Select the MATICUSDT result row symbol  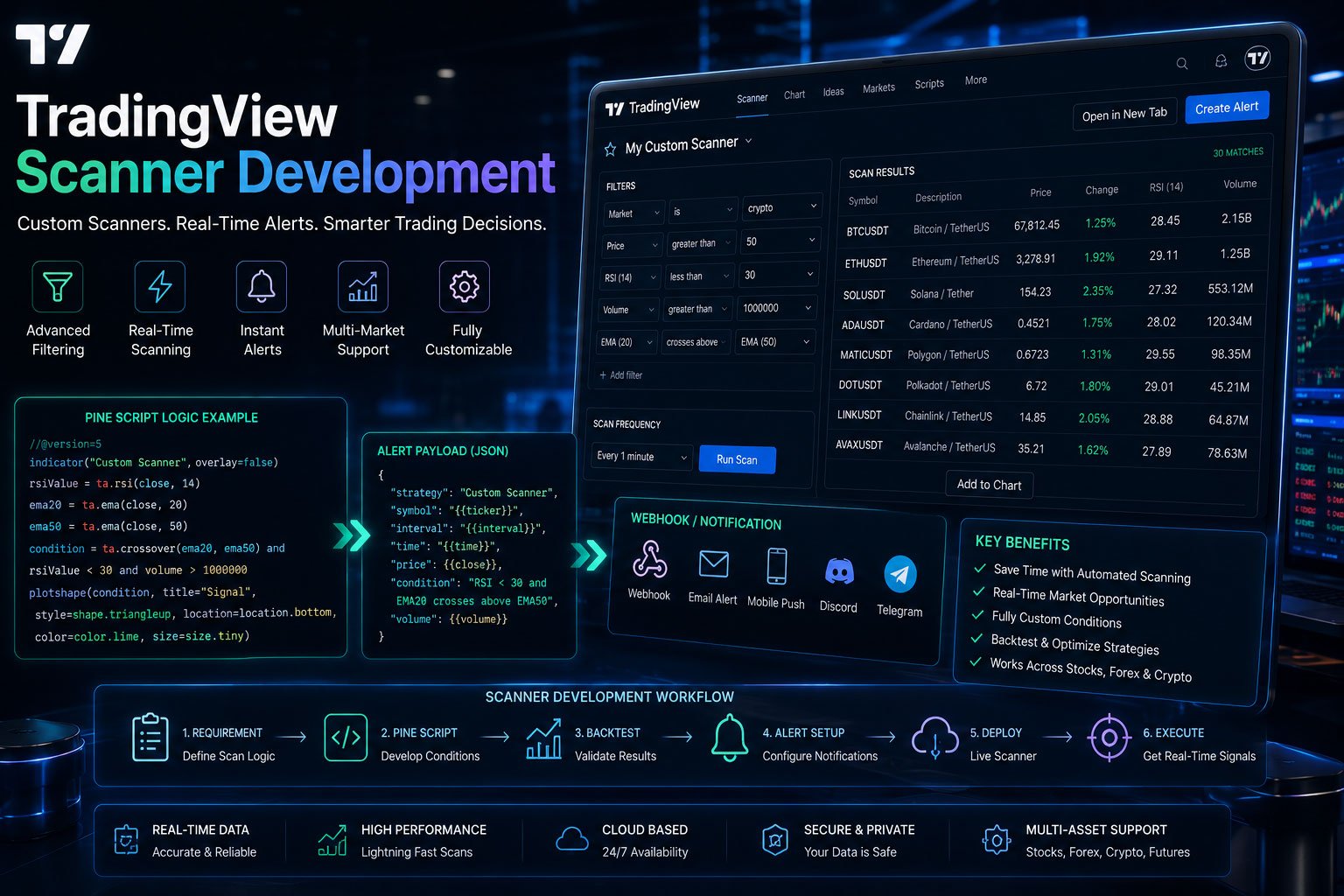[x=865, y=355]
